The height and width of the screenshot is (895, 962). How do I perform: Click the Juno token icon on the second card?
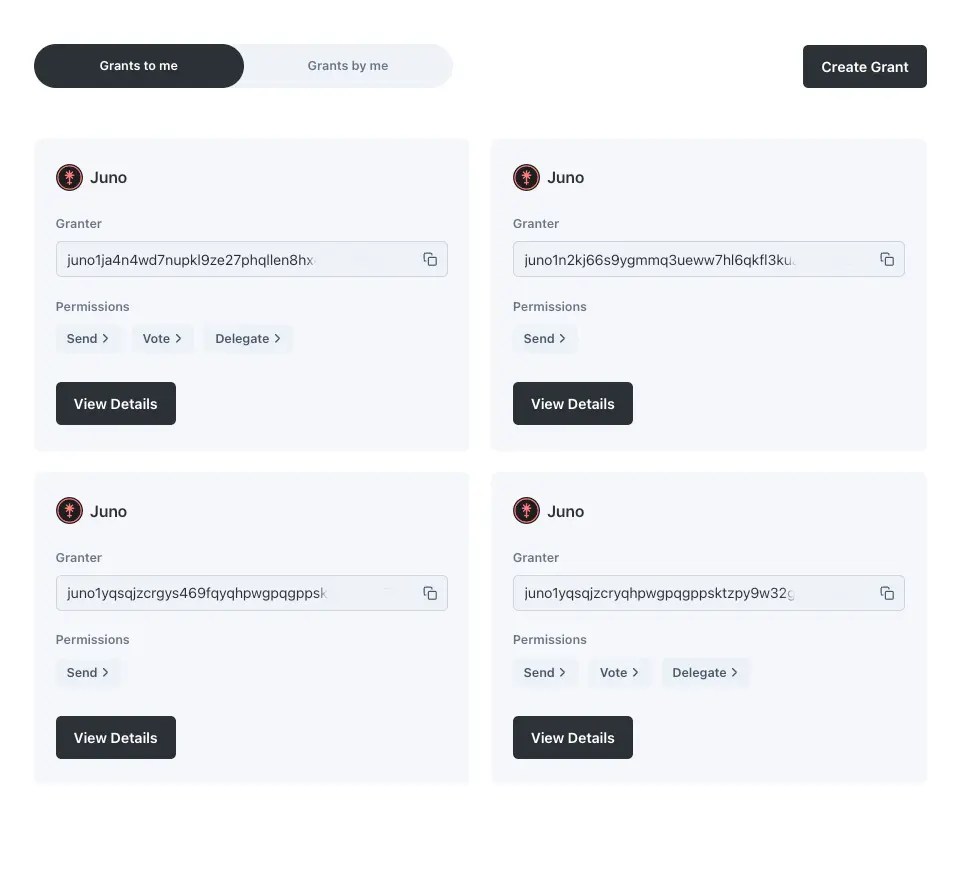point(526,177)
